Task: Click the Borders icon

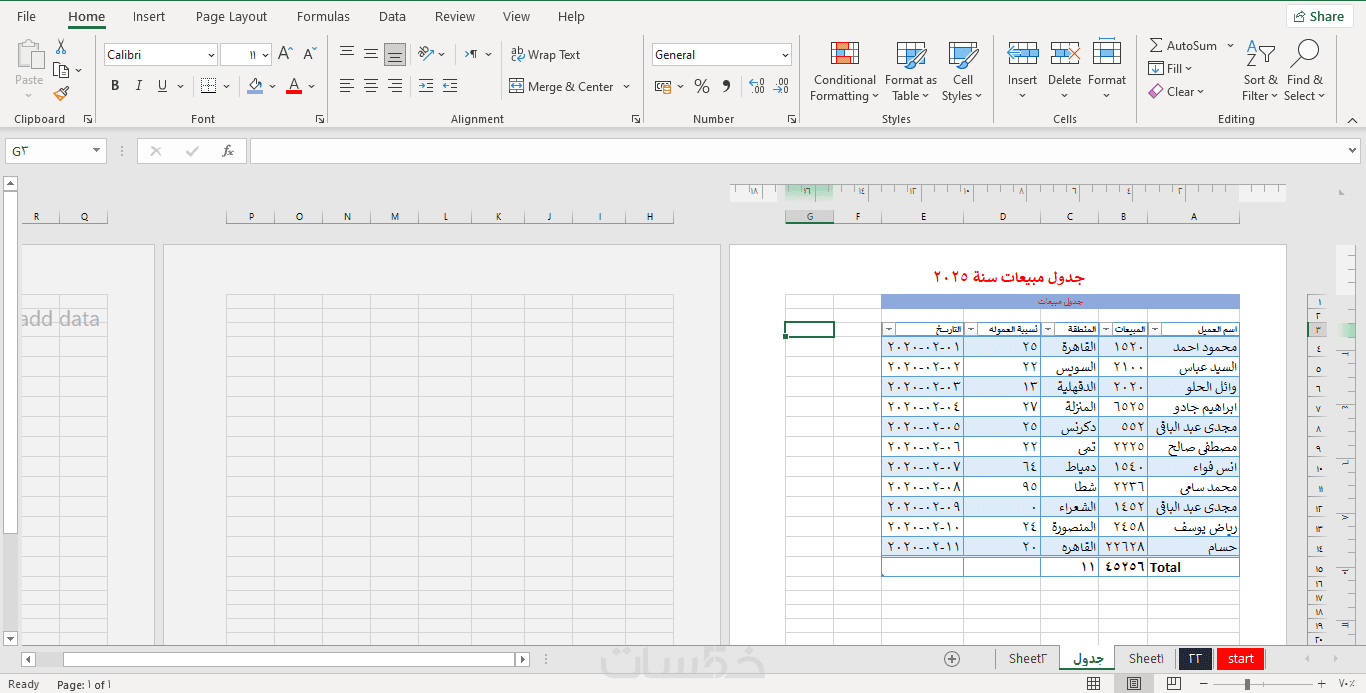Action: [208, 86]
